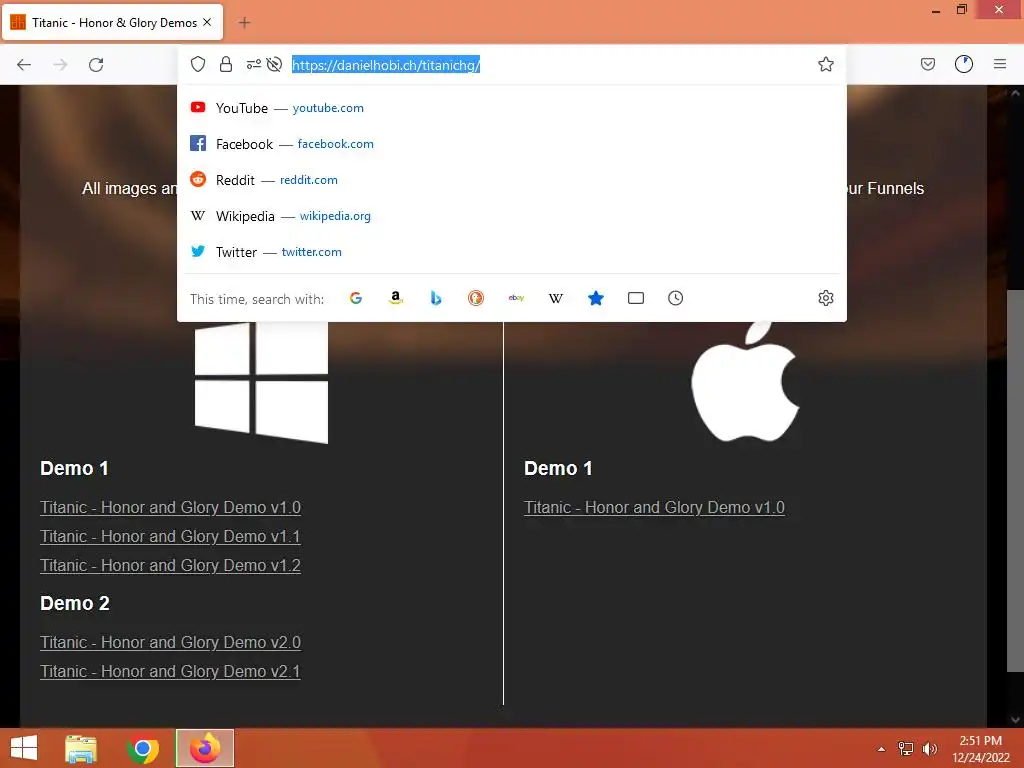Click the Firefox account profile icon
The height and width of the screenshot is (768, 1024).
(964, 64)
